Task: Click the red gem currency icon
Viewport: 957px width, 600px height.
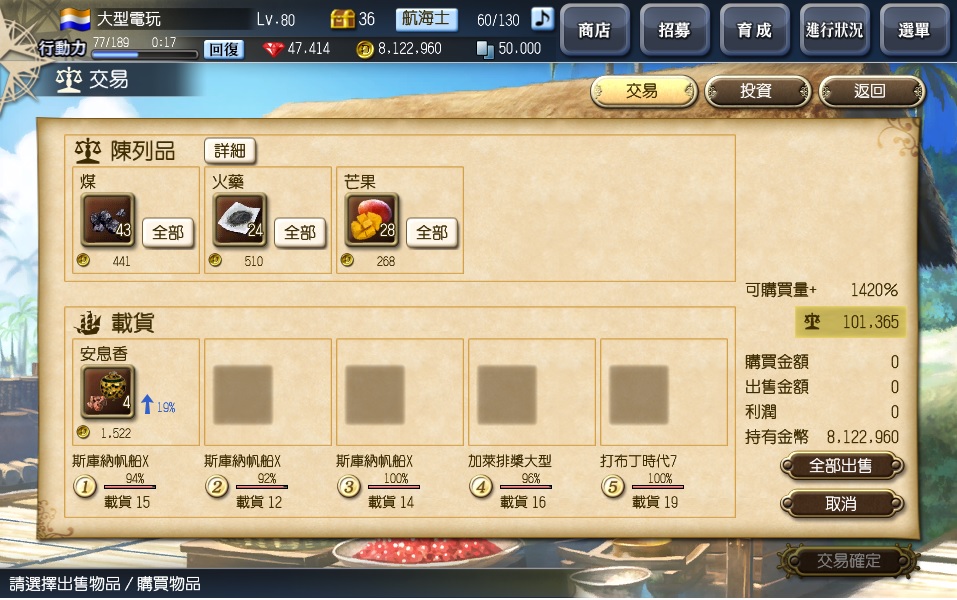Action: click(273, 49)
